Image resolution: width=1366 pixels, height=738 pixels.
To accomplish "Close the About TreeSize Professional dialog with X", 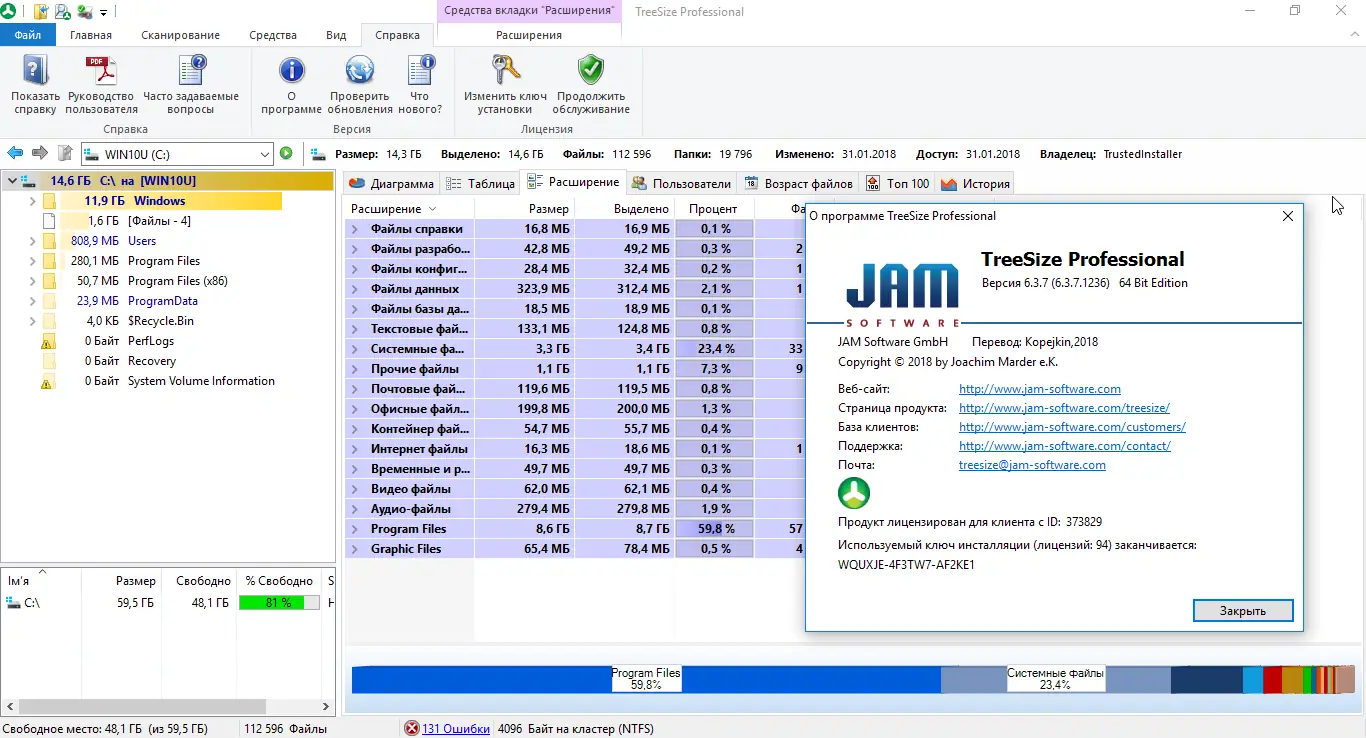I will (x=1288, y=216).
